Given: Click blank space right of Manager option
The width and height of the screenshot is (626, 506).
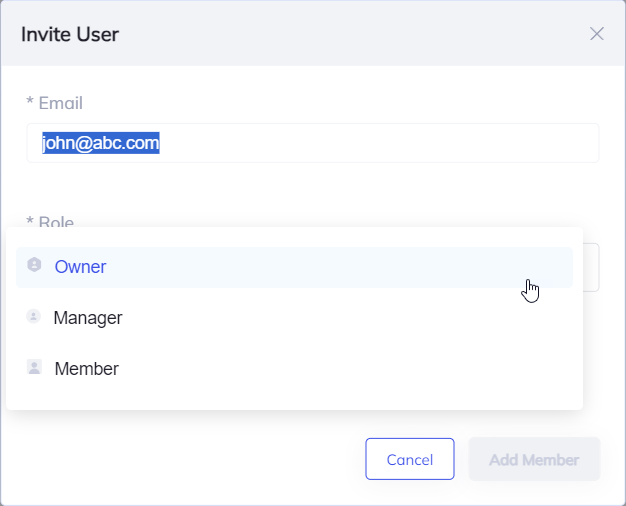Looking at the screenshot, I should [350, 318].
